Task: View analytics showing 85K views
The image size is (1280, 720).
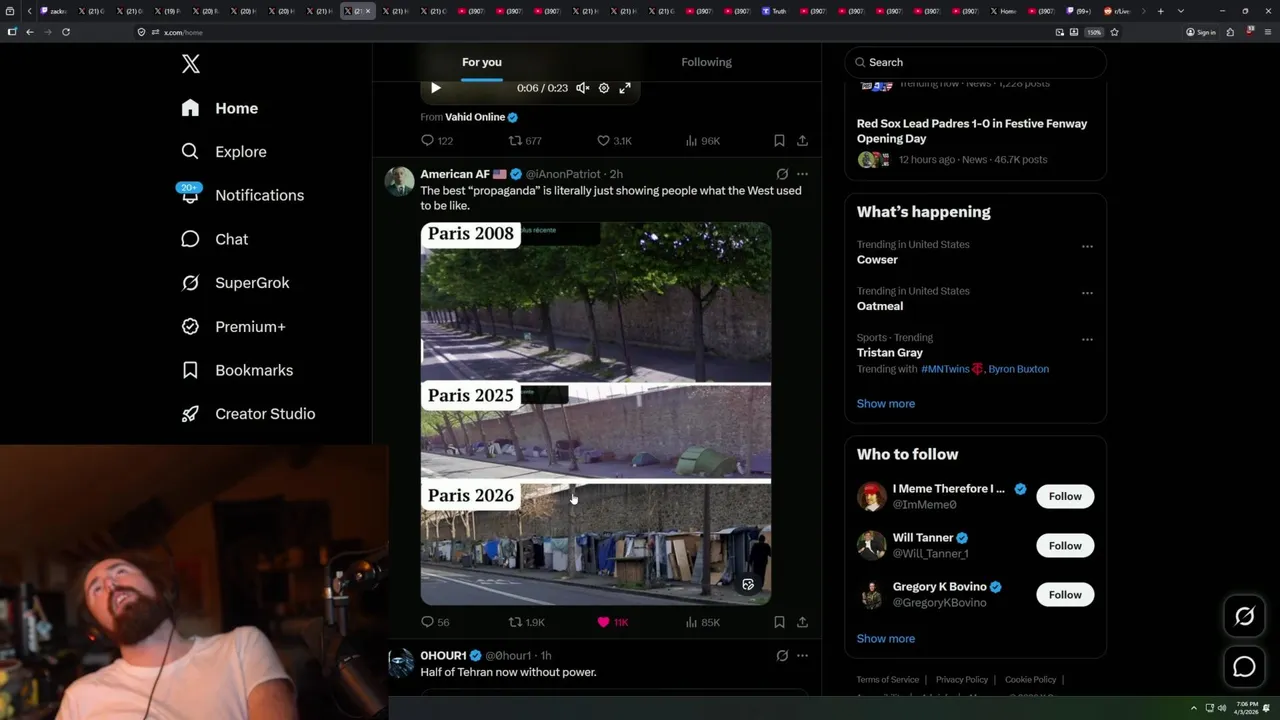Action: pyautogui.click(x=702, y=622)
